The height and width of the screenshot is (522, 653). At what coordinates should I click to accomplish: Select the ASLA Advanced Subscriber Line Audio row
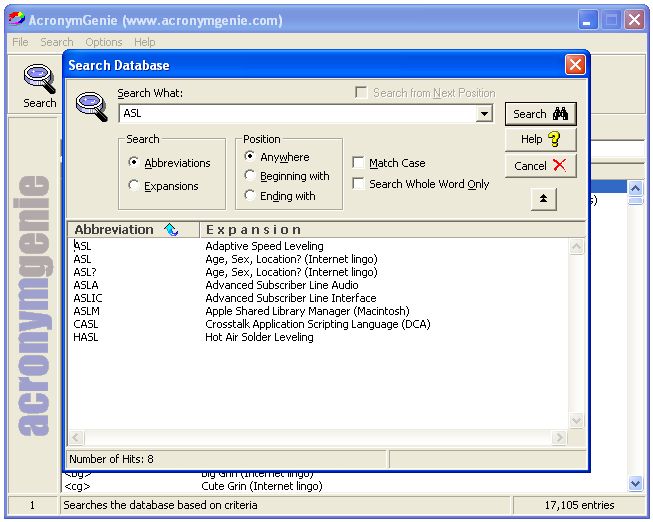click(319, 285)
